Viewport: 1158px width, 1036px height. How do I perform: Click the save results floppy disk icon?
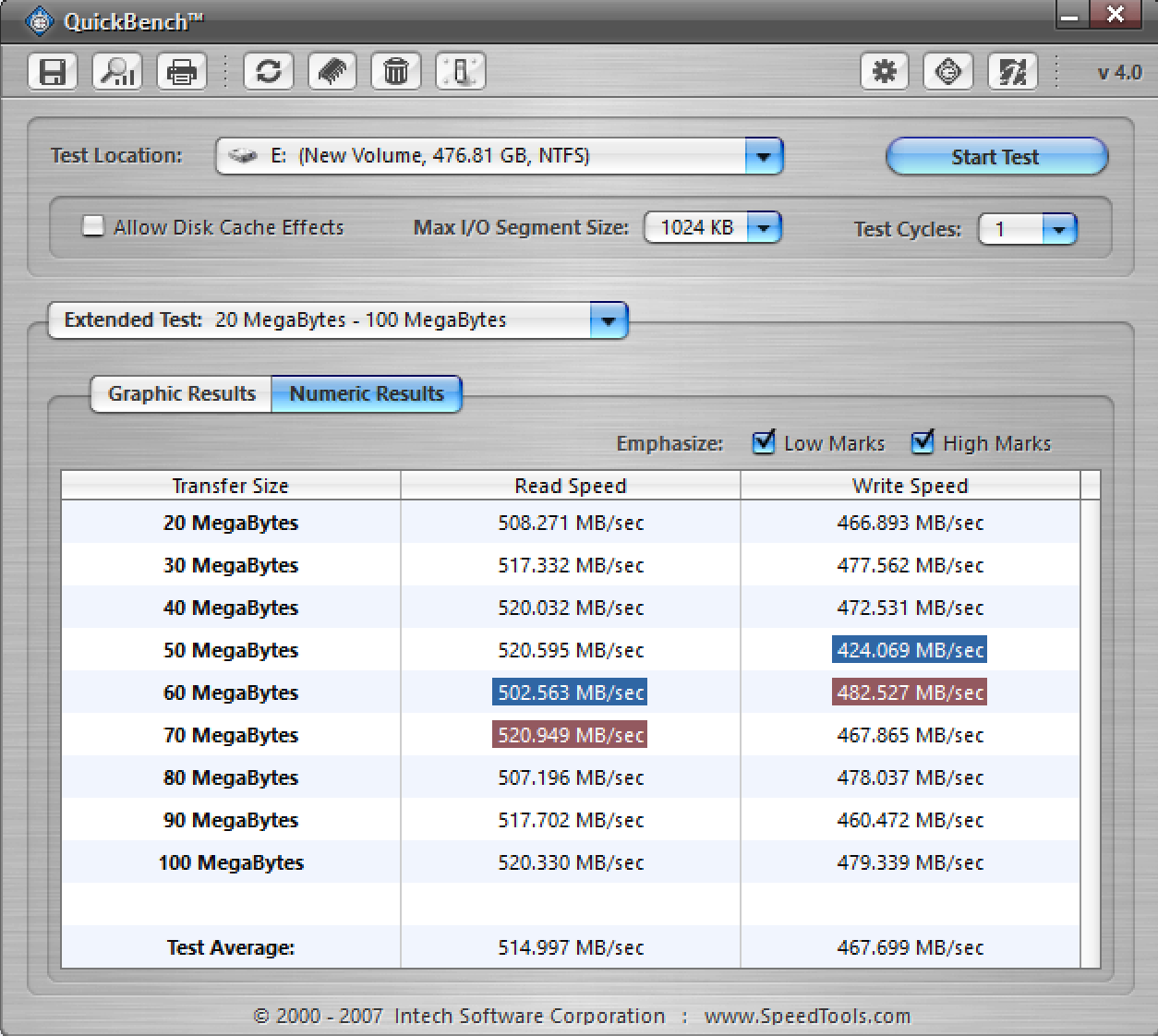point(53,71)
